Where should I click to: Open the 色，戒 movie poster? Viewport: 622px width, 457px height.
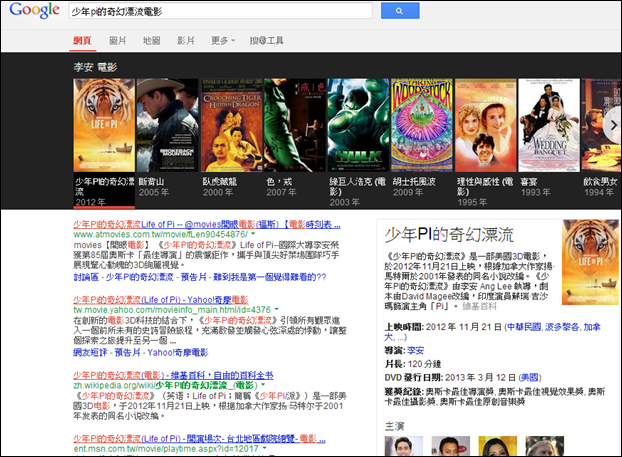pos(295,125)
